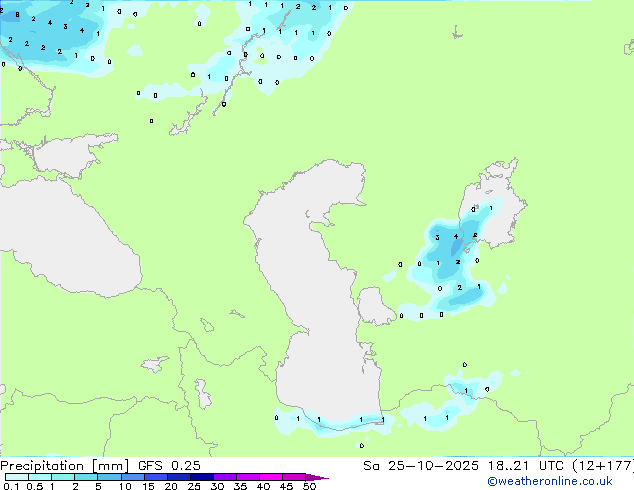Select the '18..21 UTC' time label
The height and width of the screenshot is (490, 634).
(x=526, y=466)
